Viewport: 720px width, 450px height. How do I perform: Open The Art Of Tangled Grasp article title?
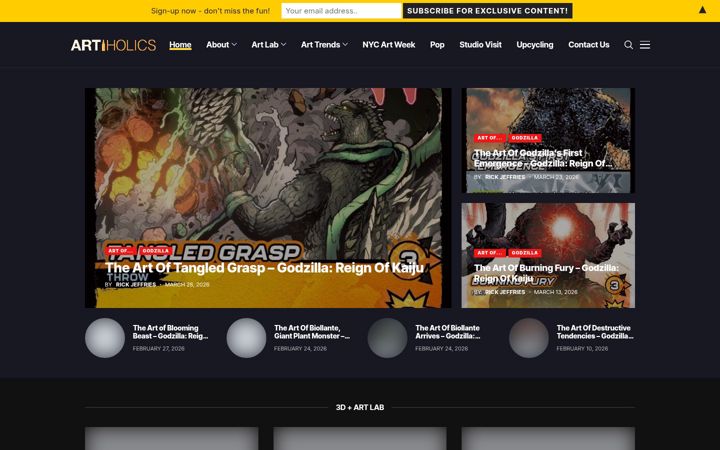pos(264,268)
